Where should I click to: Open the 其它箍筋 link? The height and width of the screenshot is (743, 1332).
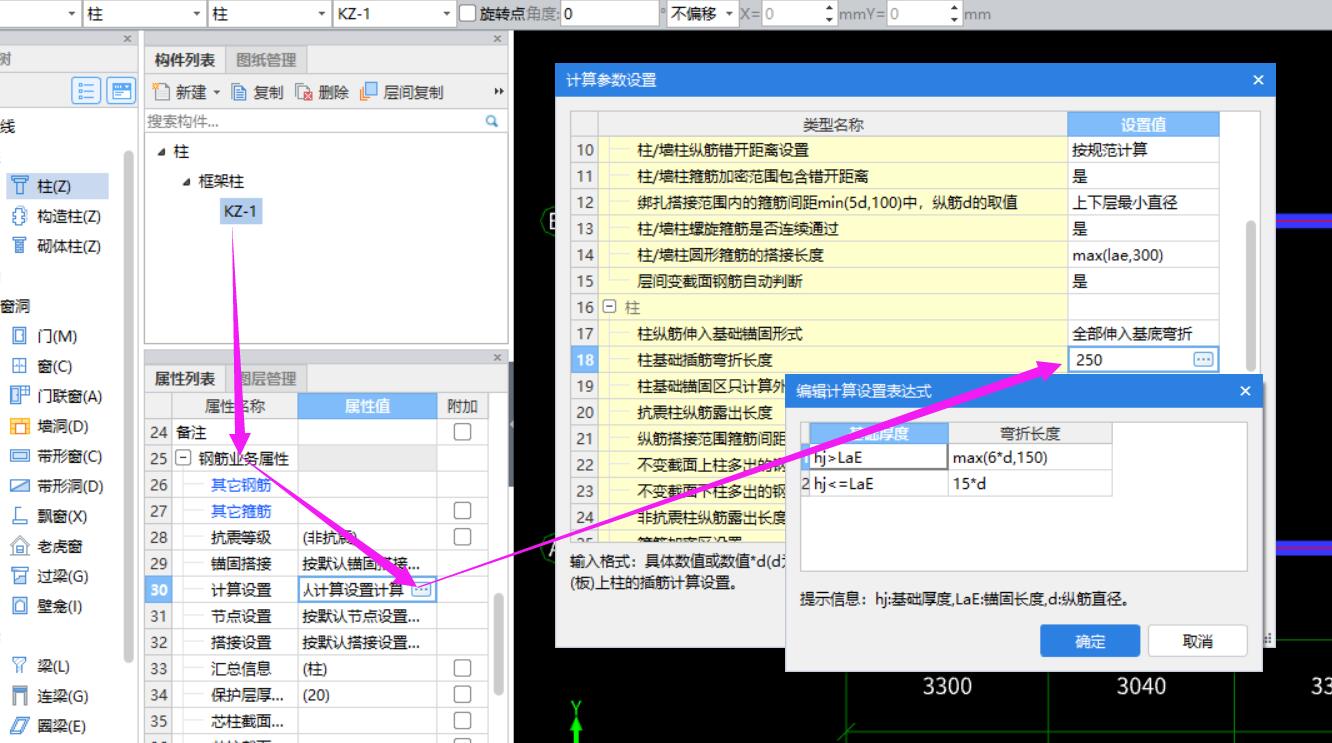(241, 511)
